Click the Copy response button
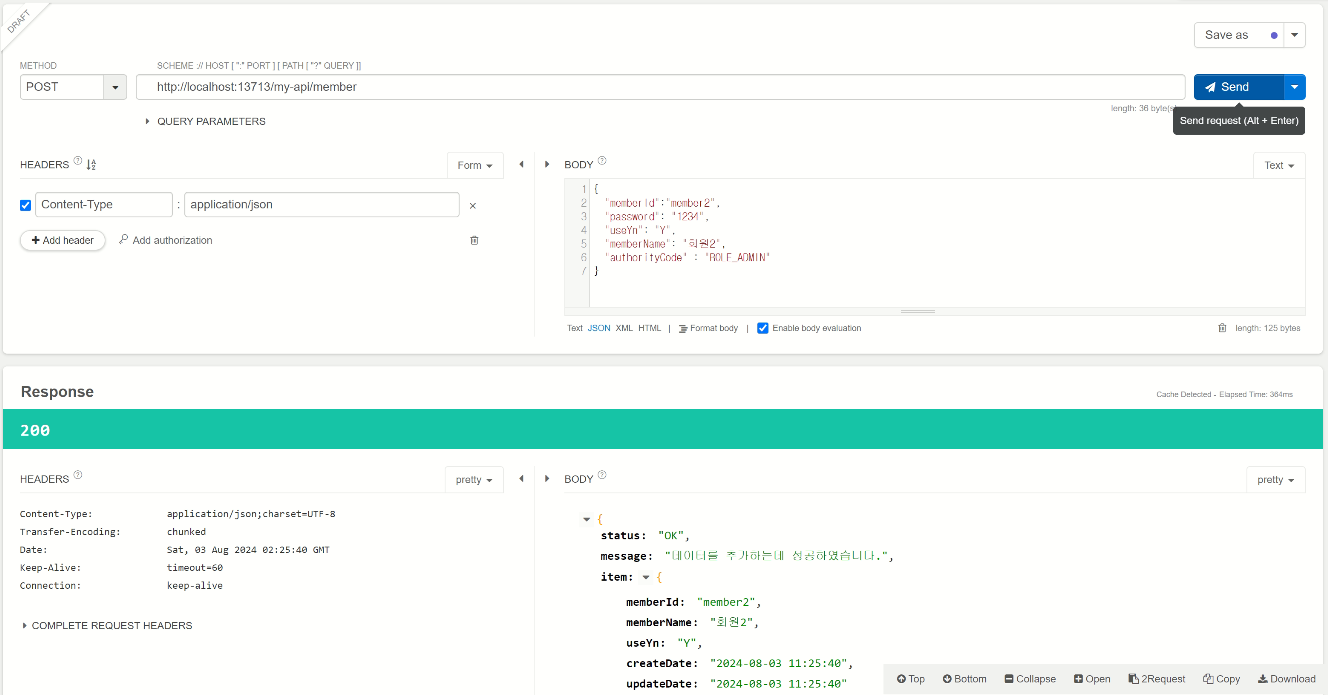 coord(1222,679)
